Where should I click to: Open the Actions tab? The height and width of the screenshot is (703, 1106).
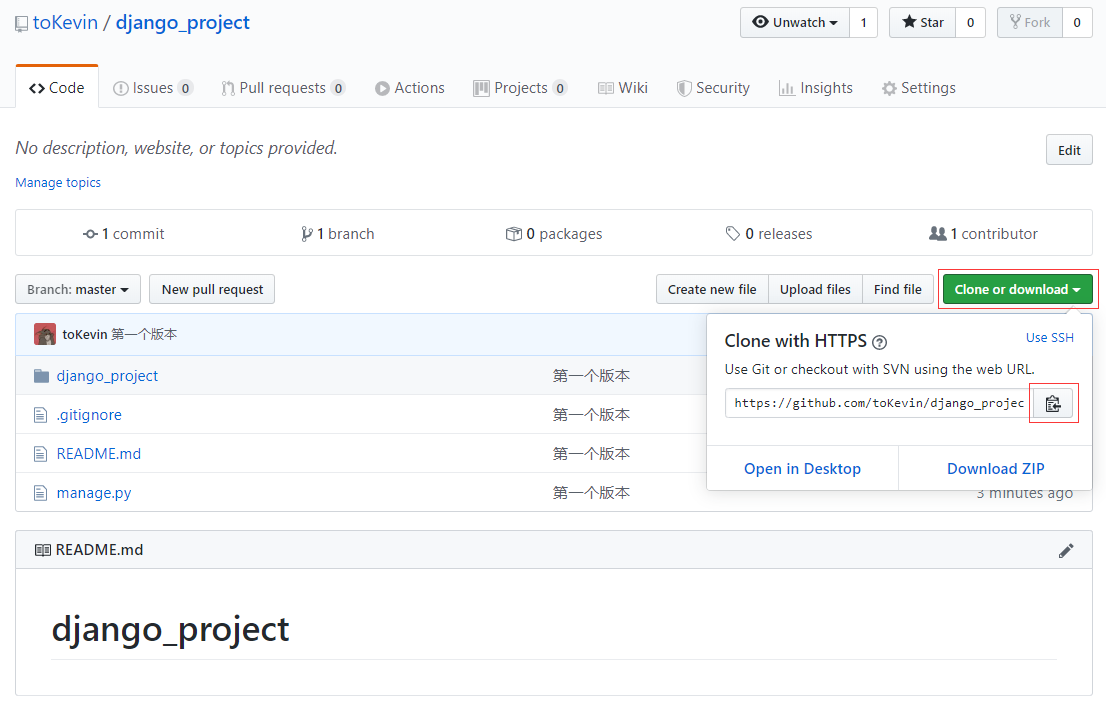pyautogui.click(x=410, y=88)
